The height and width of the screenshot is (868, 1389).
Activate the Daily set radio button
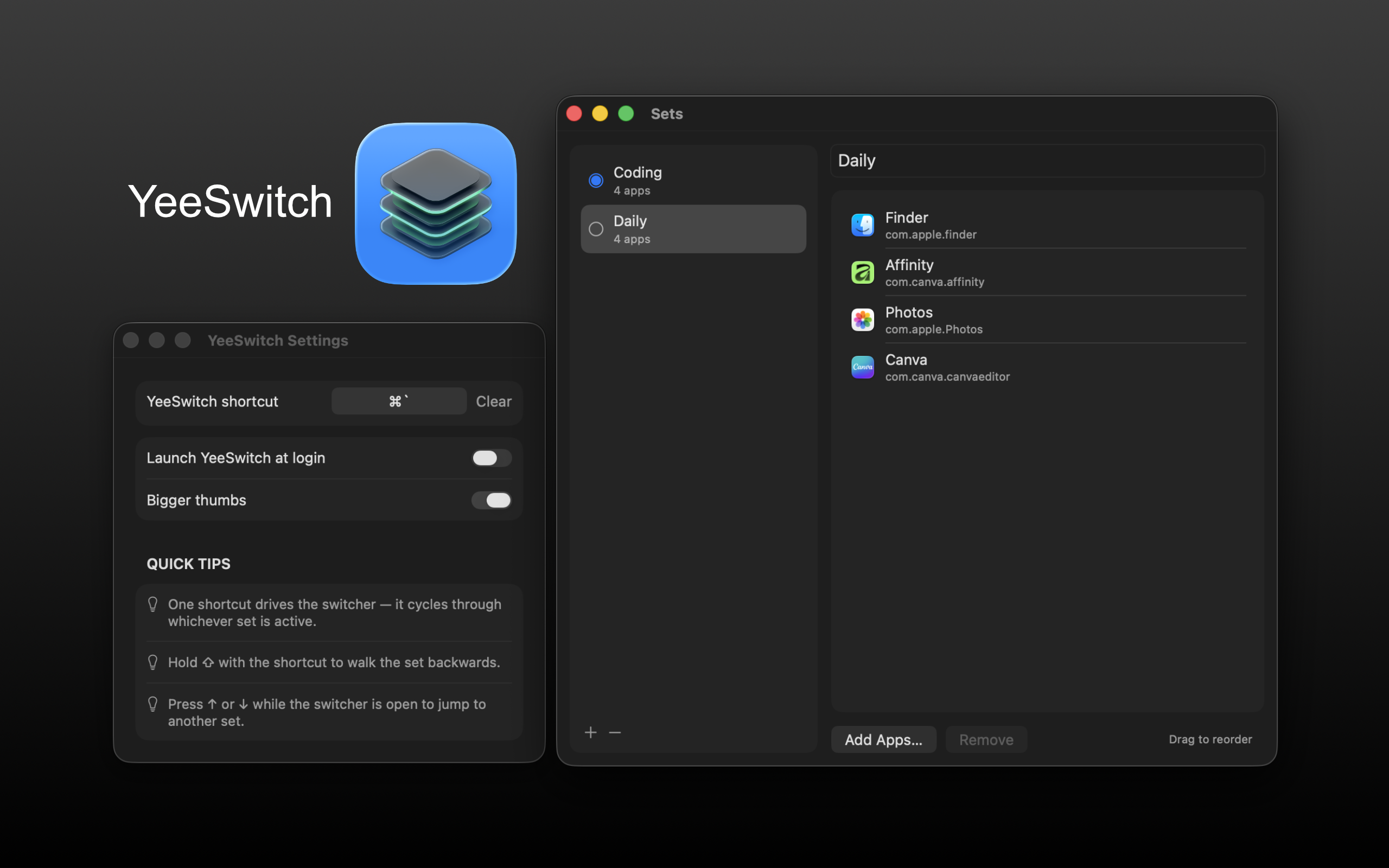click(x=596, y=229)
